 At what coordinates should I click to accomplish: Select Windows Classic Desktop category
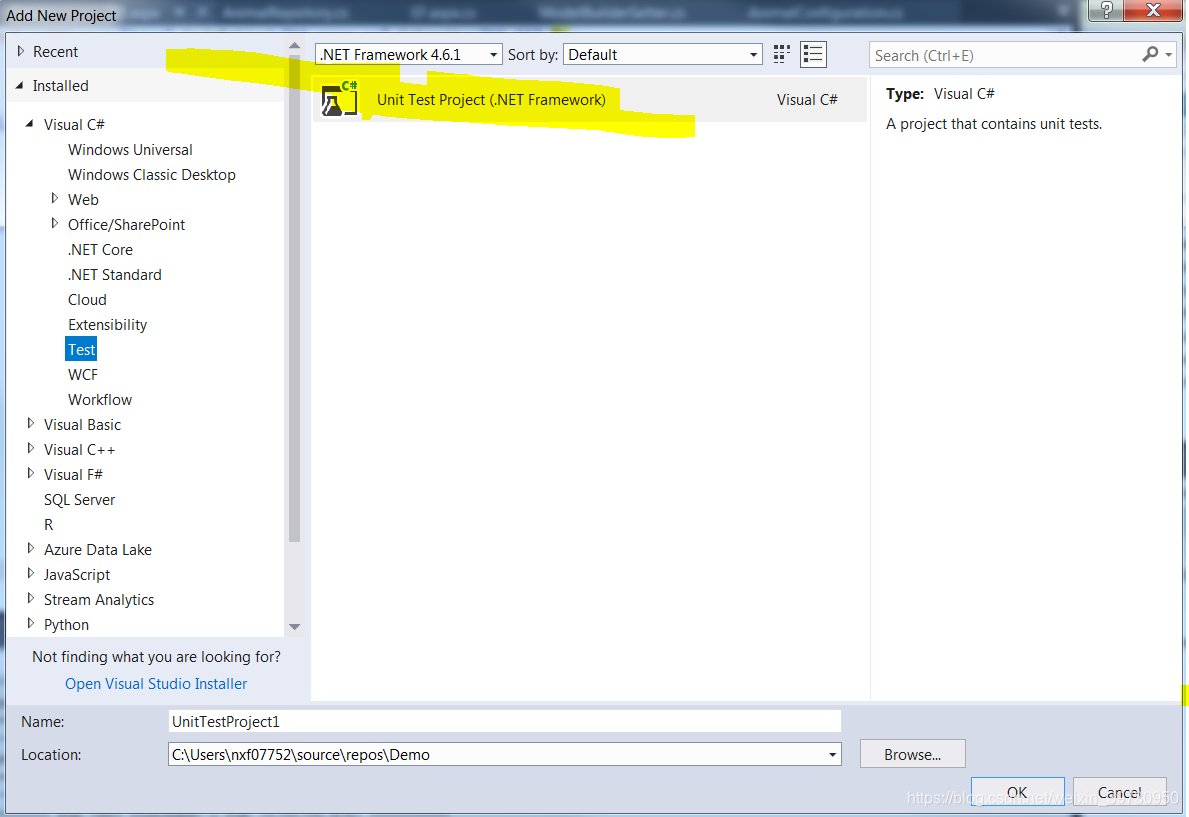(152, 174)
